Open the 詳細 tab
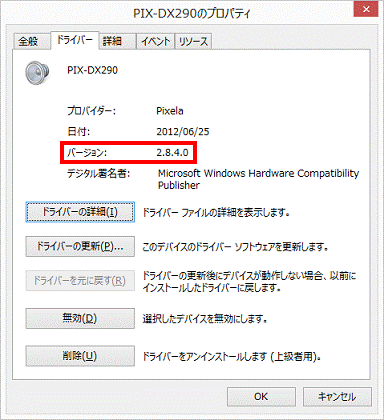The width and height of the screenshot is (384, 420). click(118, 41)
